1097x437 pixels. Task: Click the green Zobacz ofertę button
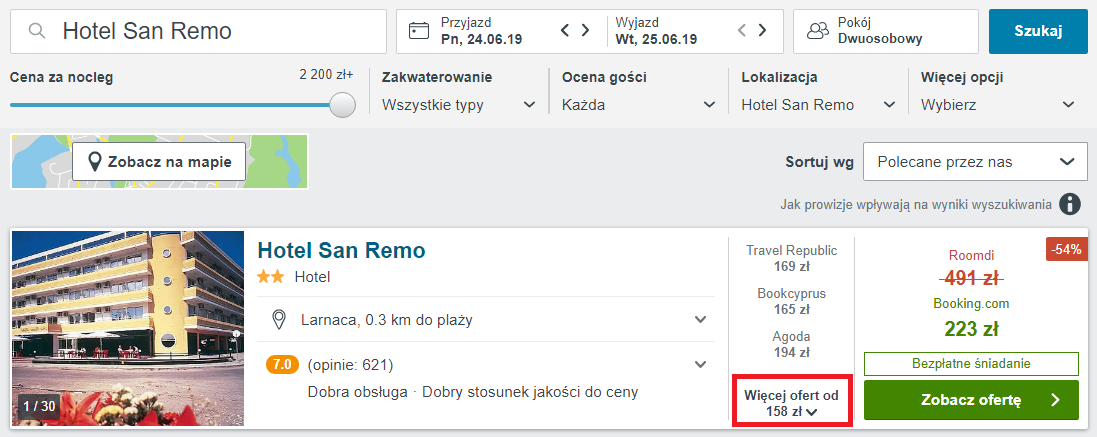point(971,400)
